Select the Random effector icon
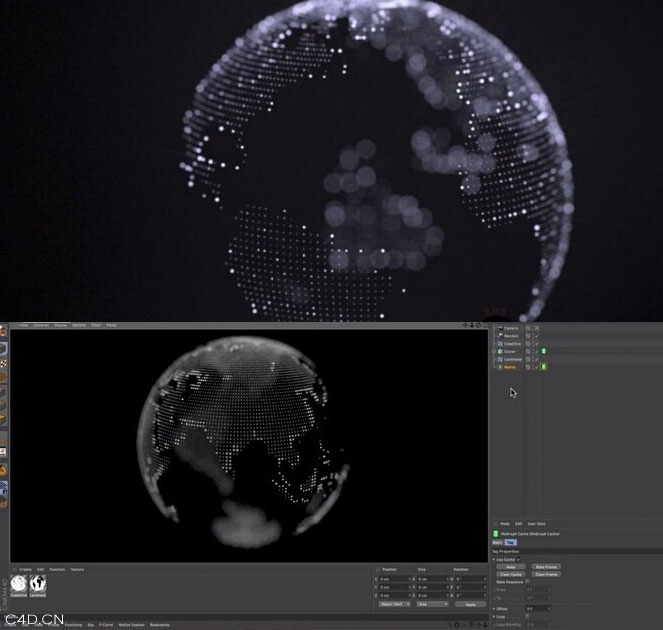This screenshot has width=663, height=630. 500,336
